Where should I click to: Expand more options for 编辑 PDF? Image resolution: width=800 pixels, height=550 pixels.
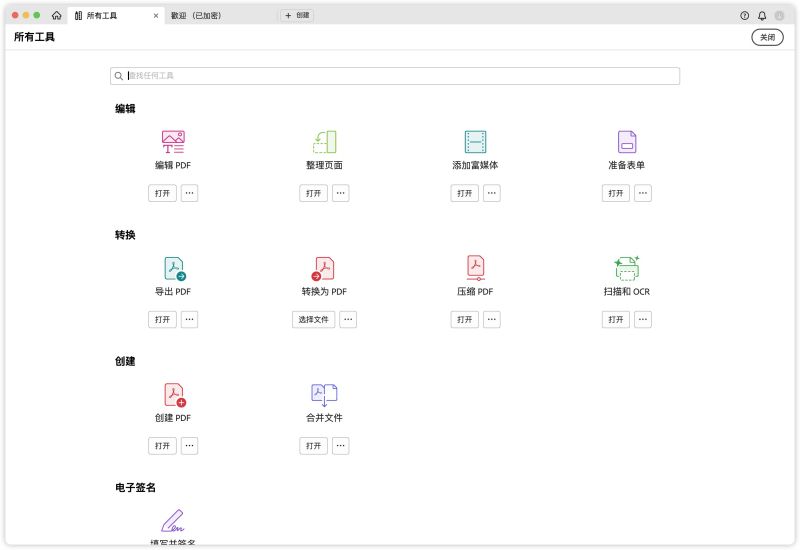[189, 193]
